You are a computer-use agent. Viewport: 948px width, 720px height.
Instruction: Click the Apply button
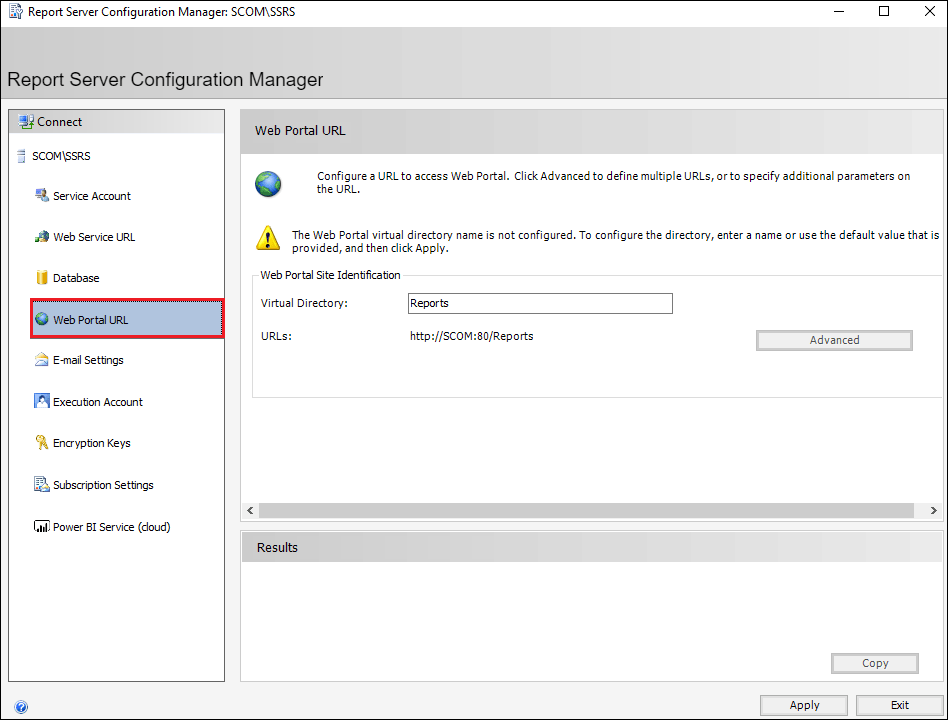(804, 705)
